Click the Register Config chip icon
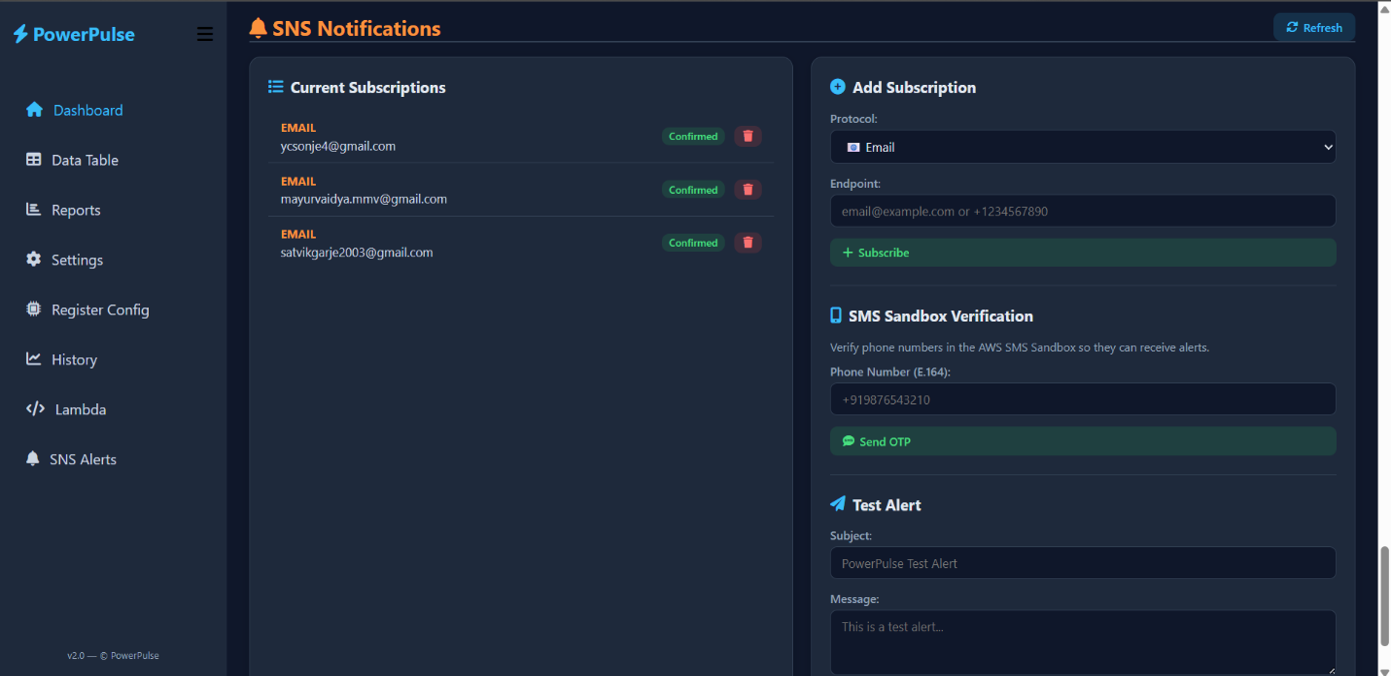The width and height of the screenshot is (1391, 676). pos(33,309)
